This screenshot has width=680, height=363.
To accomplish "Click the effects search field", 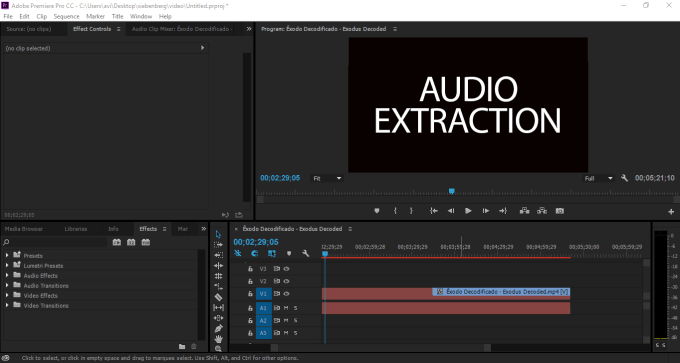I will pos(55,242).
